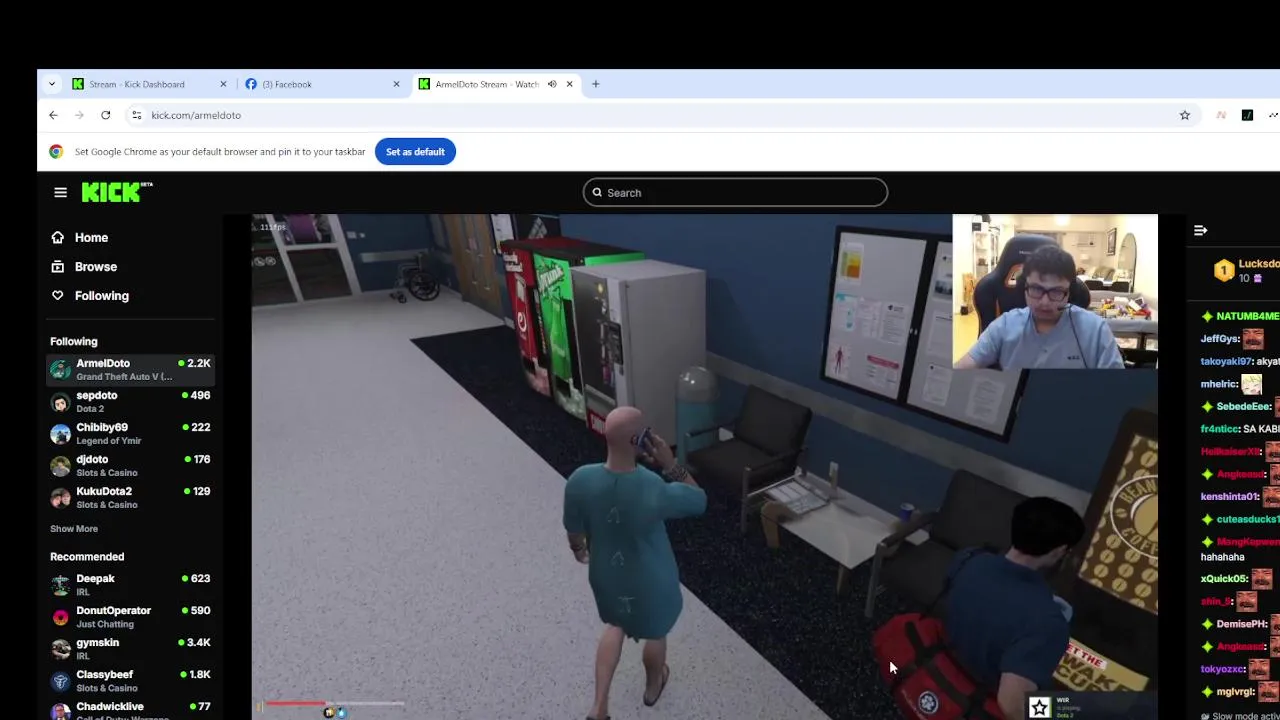Viewport: 1280px width, 720px height.
Task: Switch to Stream - Kick Dashboard tab
Action: pyautogui.click(x=150, y=85)
